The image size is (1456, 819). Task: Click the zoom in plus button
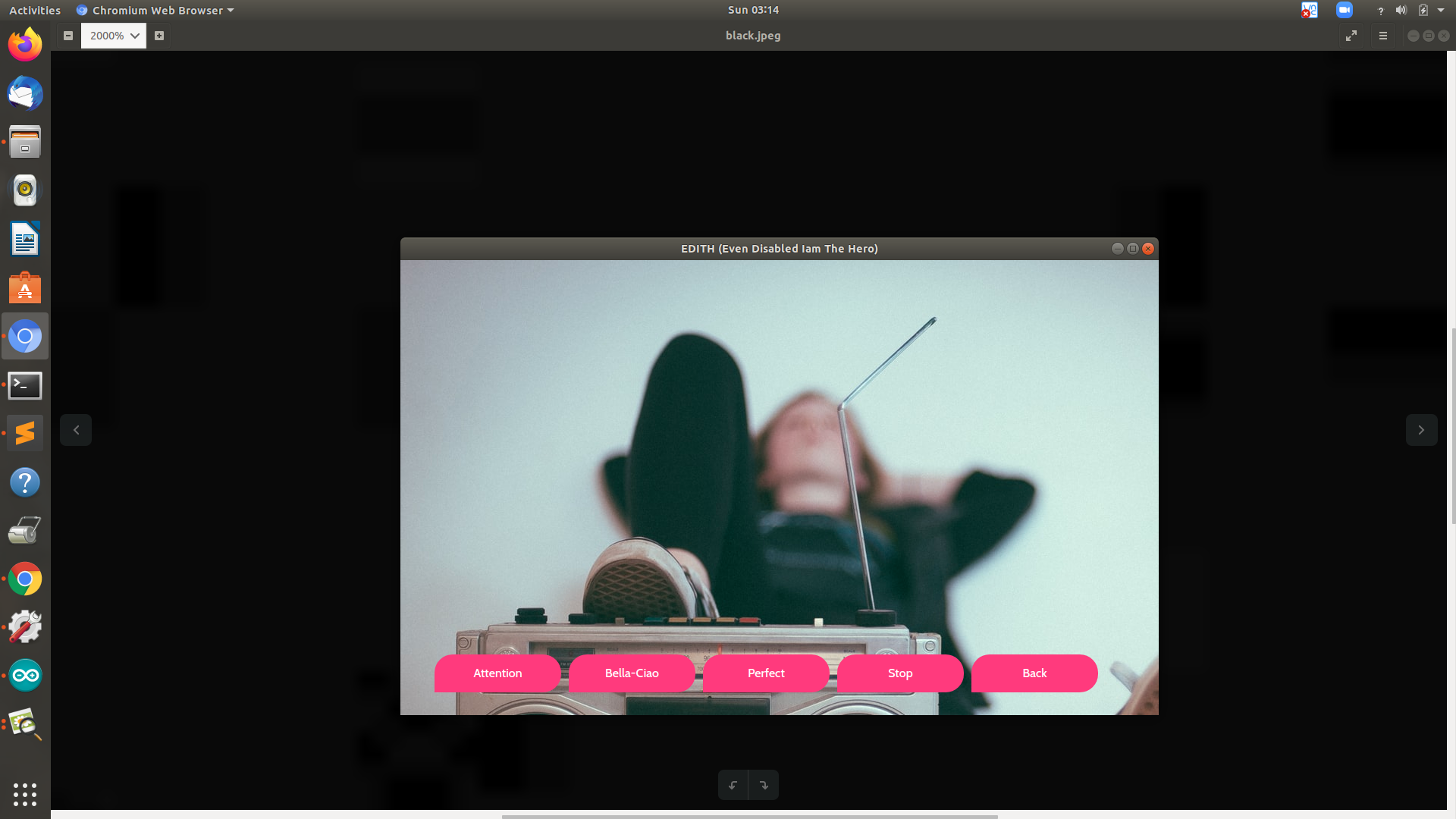[x=159, y=36]
